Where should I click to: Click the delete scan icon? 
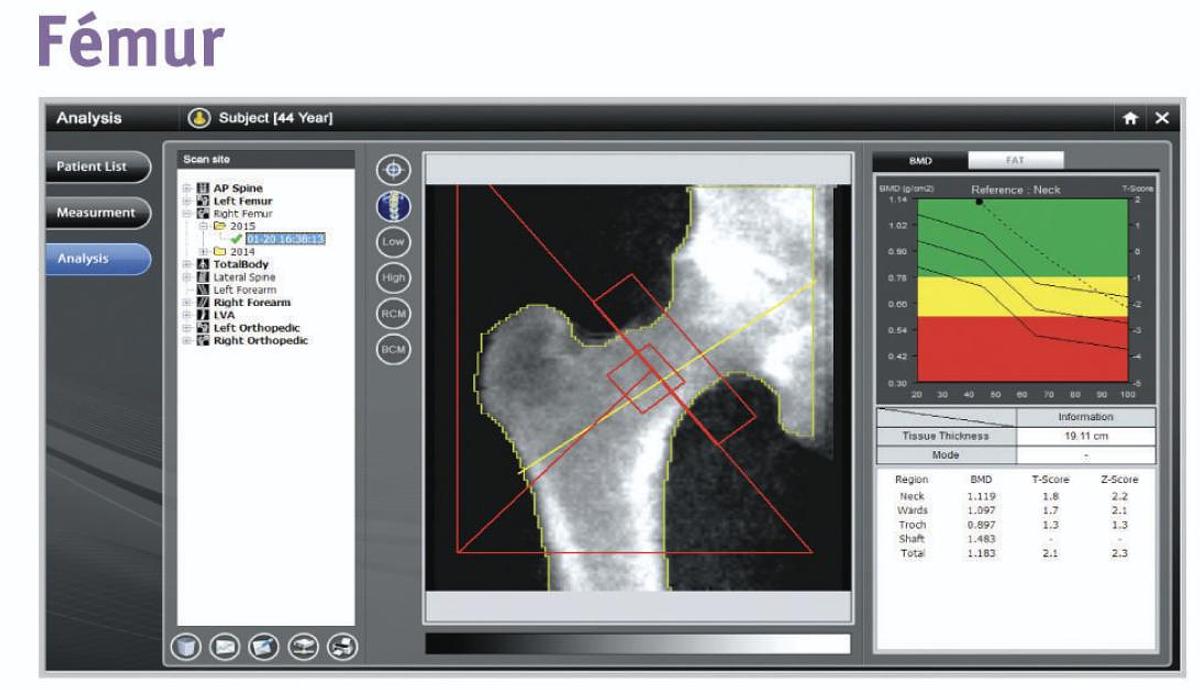pos(186,645)
